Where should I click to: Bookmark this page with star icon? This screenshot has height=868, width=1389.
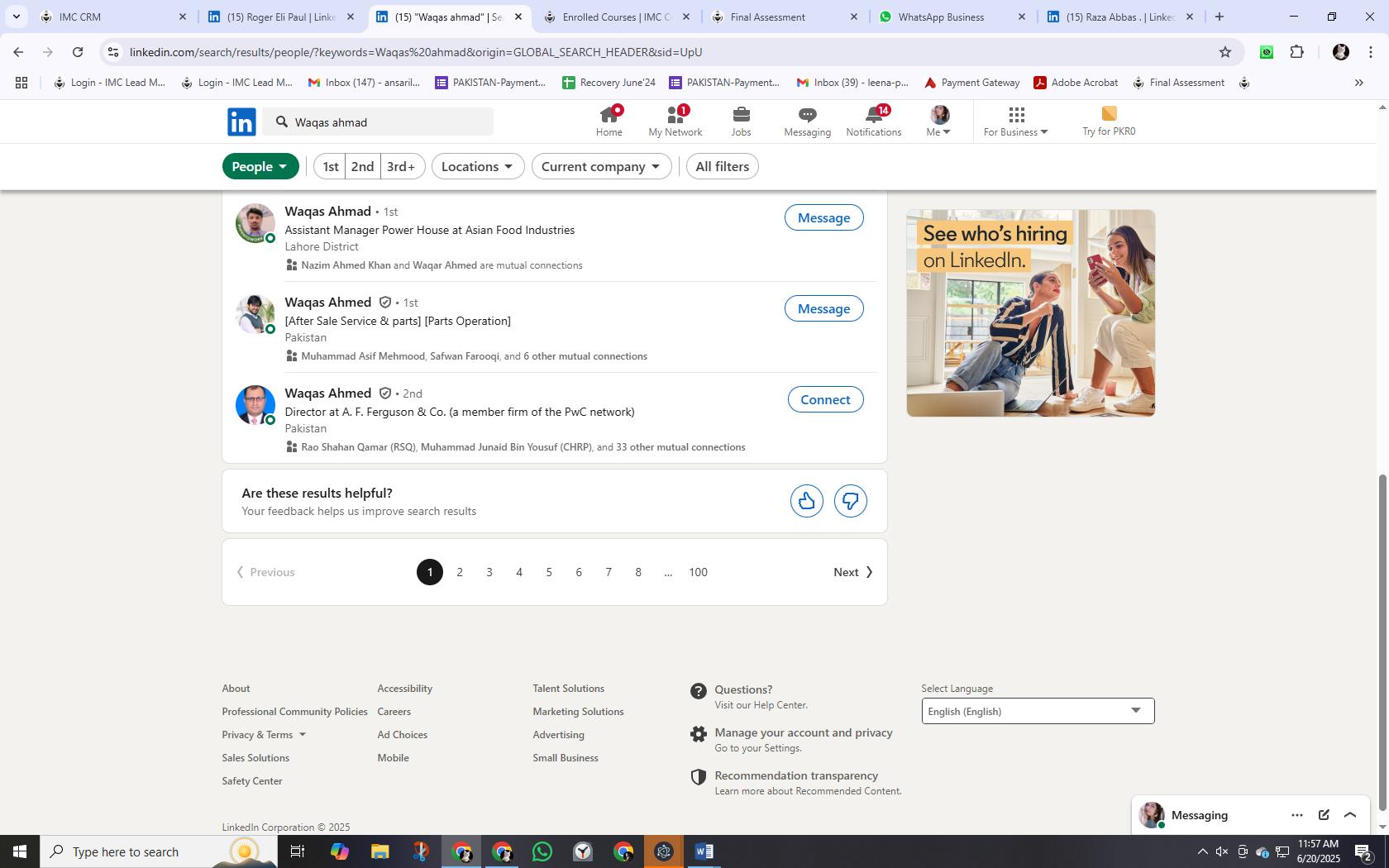pyautogui.click(x=1224, y=52)
